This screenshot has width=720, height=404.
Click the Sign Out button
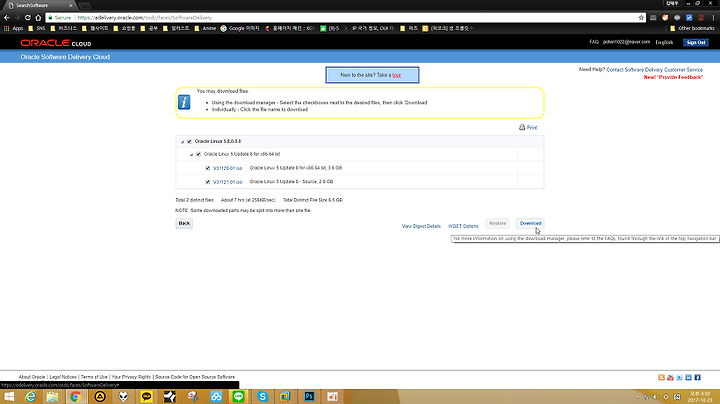coord(696,42)
